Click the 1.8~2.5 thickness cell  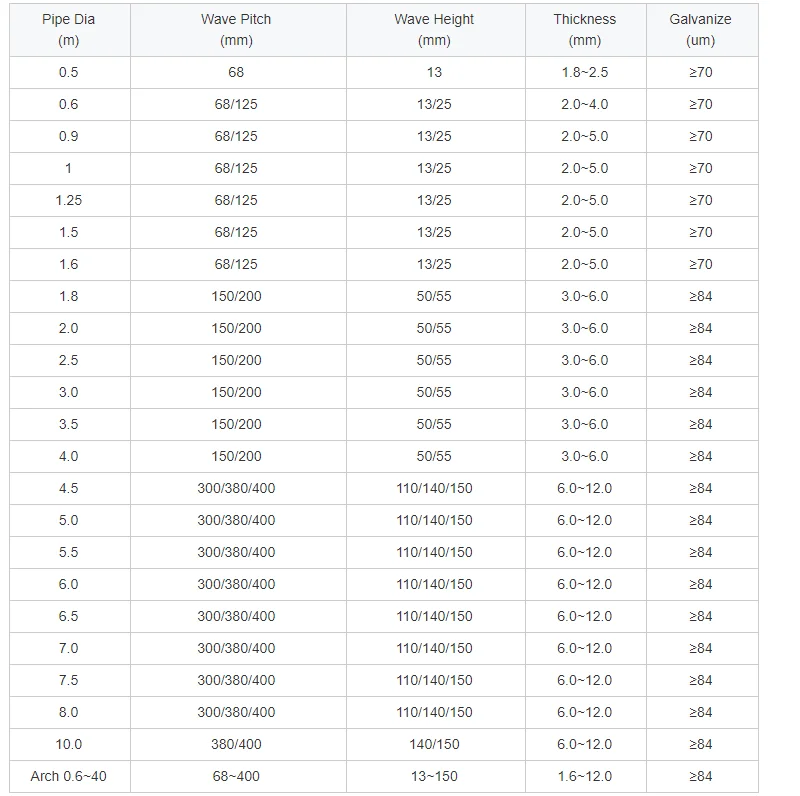click(x=584, y=72)
